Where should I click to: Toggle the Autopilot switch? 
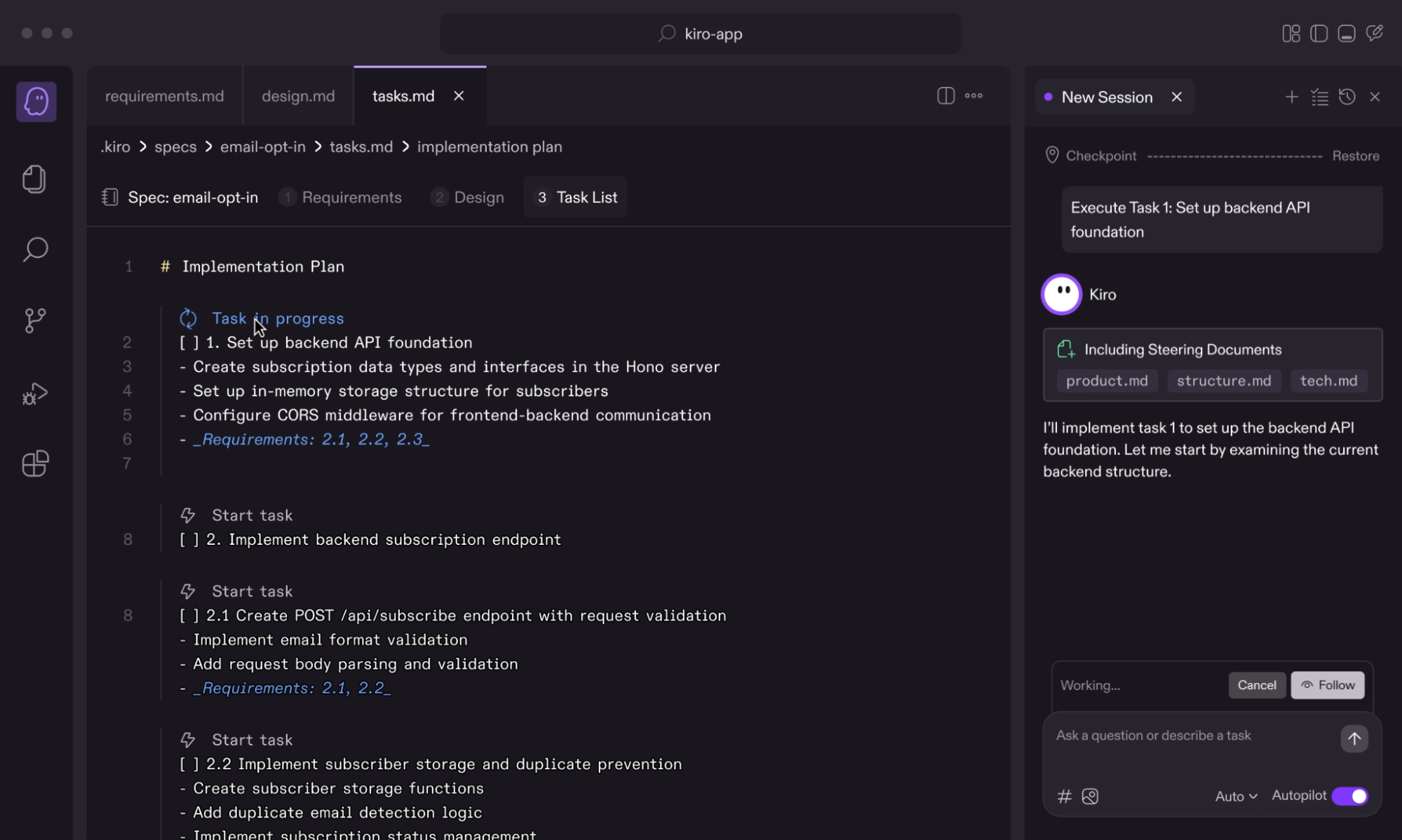(1349, 796)
